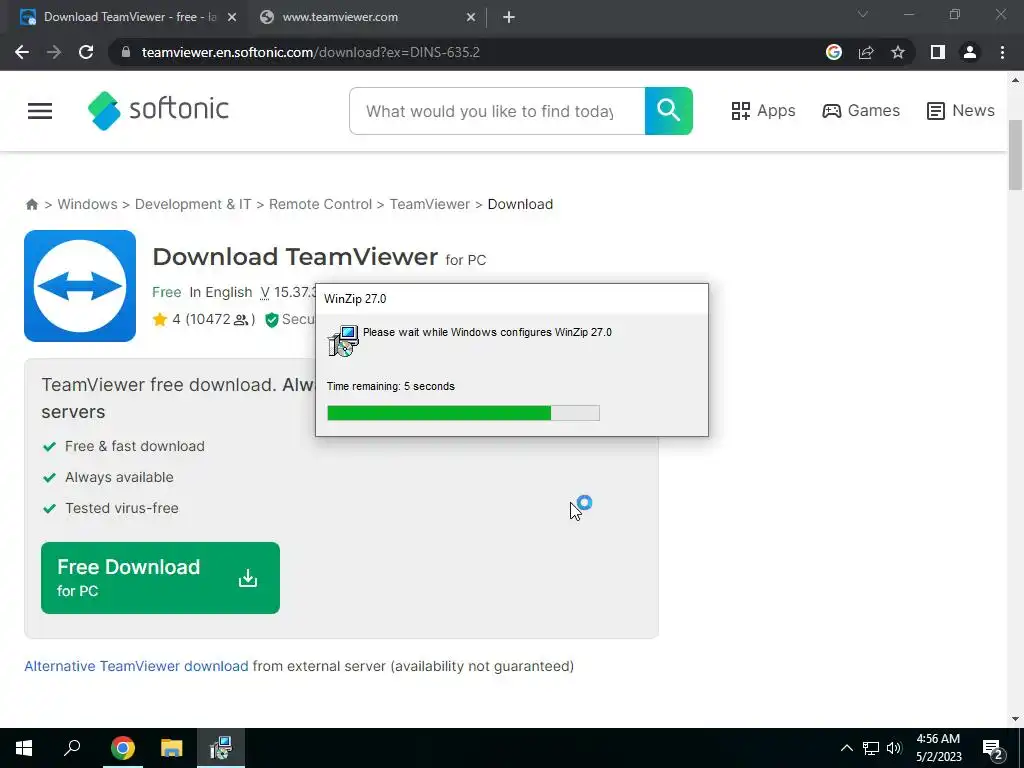Click the 'Time remaining: 5 seconds' text

[391, 386]
